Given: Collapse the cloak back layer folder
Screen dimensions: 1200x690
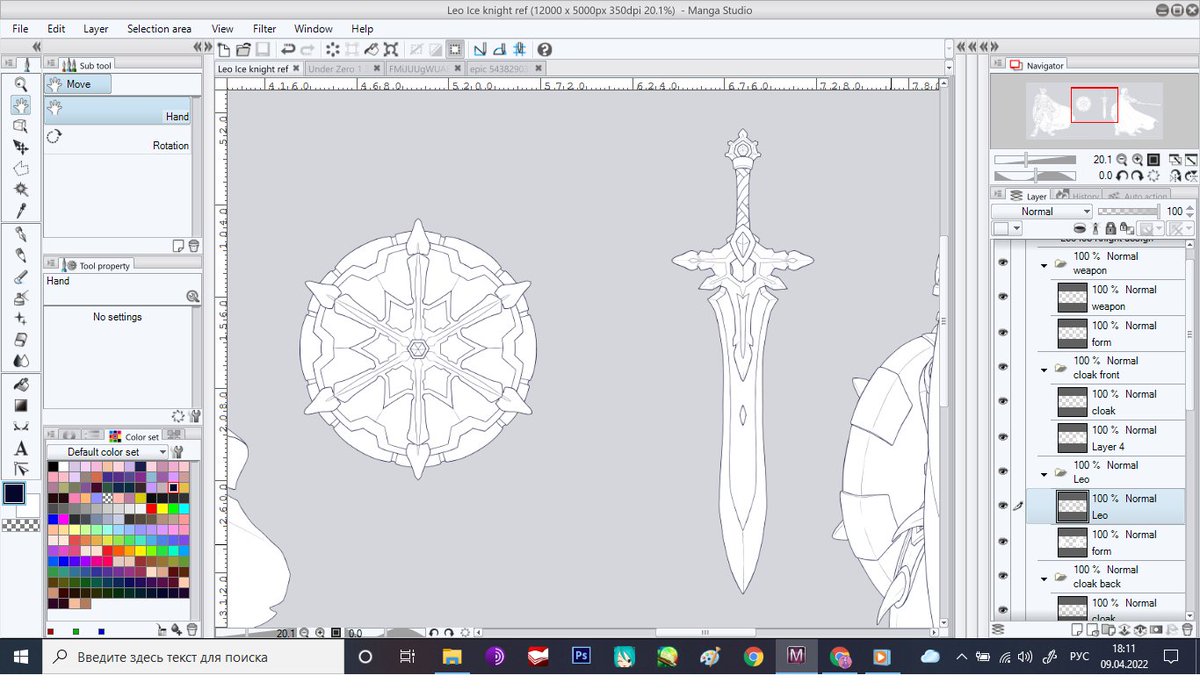Looking at the screenshot, I should [1044, 578].
